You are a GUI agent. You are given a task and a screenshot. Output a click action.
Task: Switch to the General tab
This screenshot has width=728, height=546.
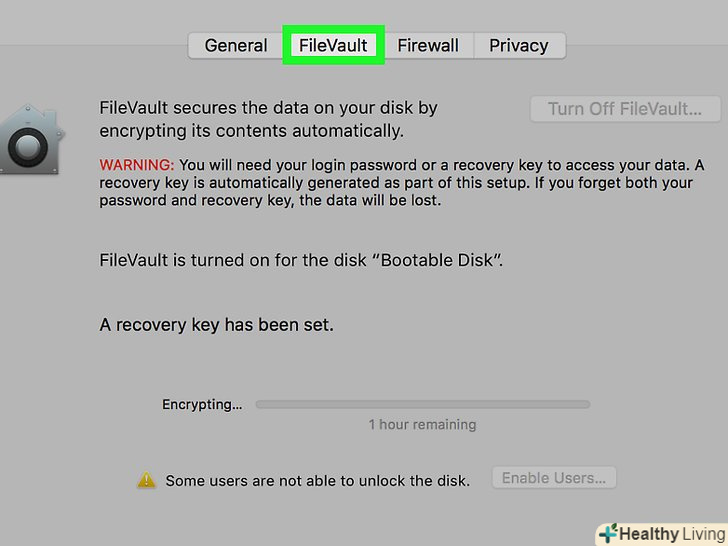click(236, 46)
